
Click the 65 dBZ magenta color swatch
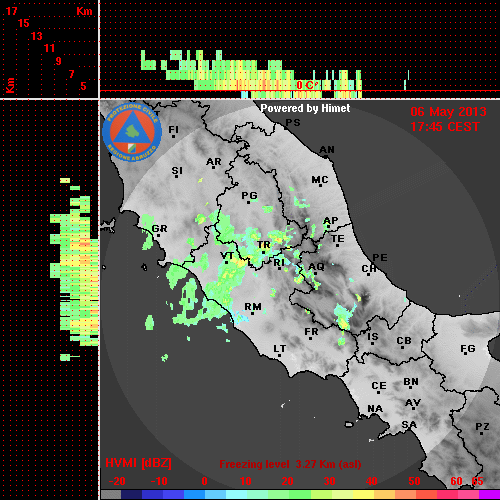489,494
